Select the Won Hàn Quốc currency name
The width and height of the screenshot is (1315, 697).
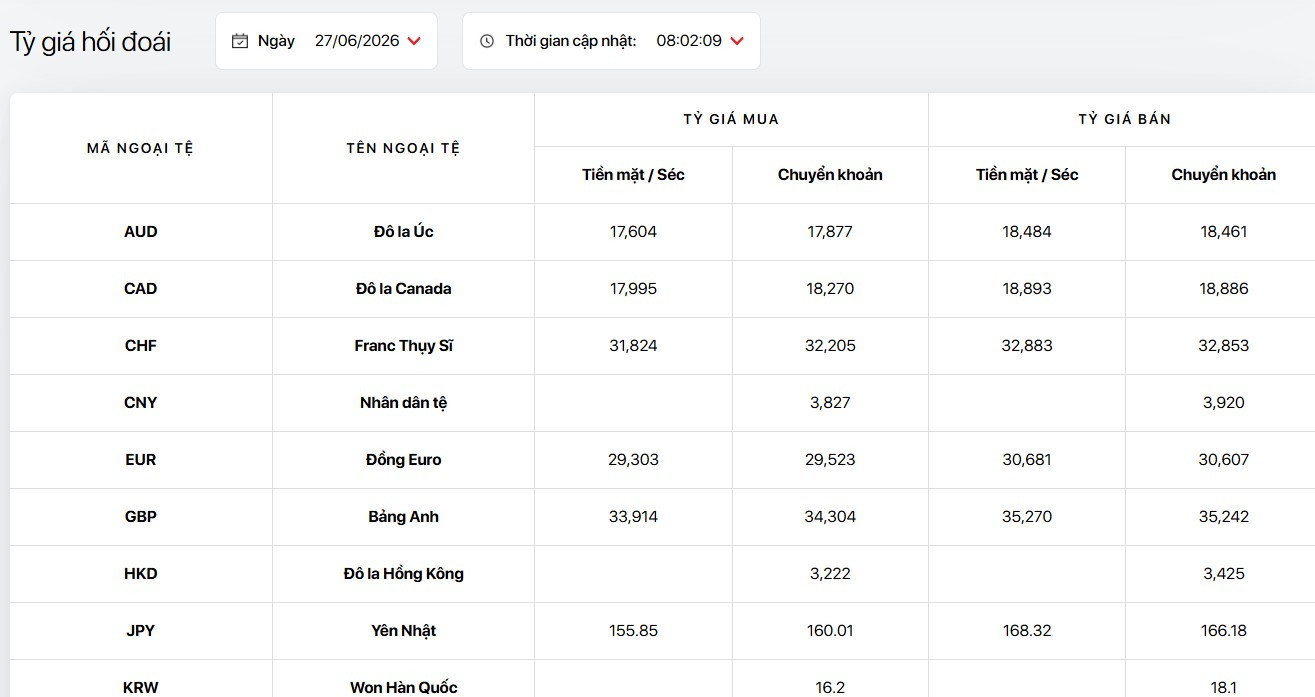(403, 687)
